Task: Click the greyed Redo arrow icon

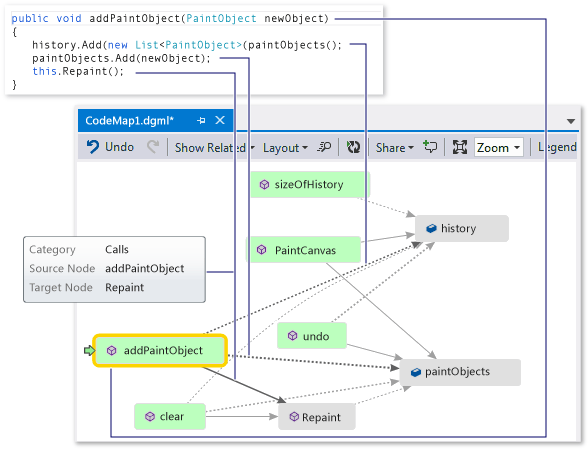Action: coord(153,147)
